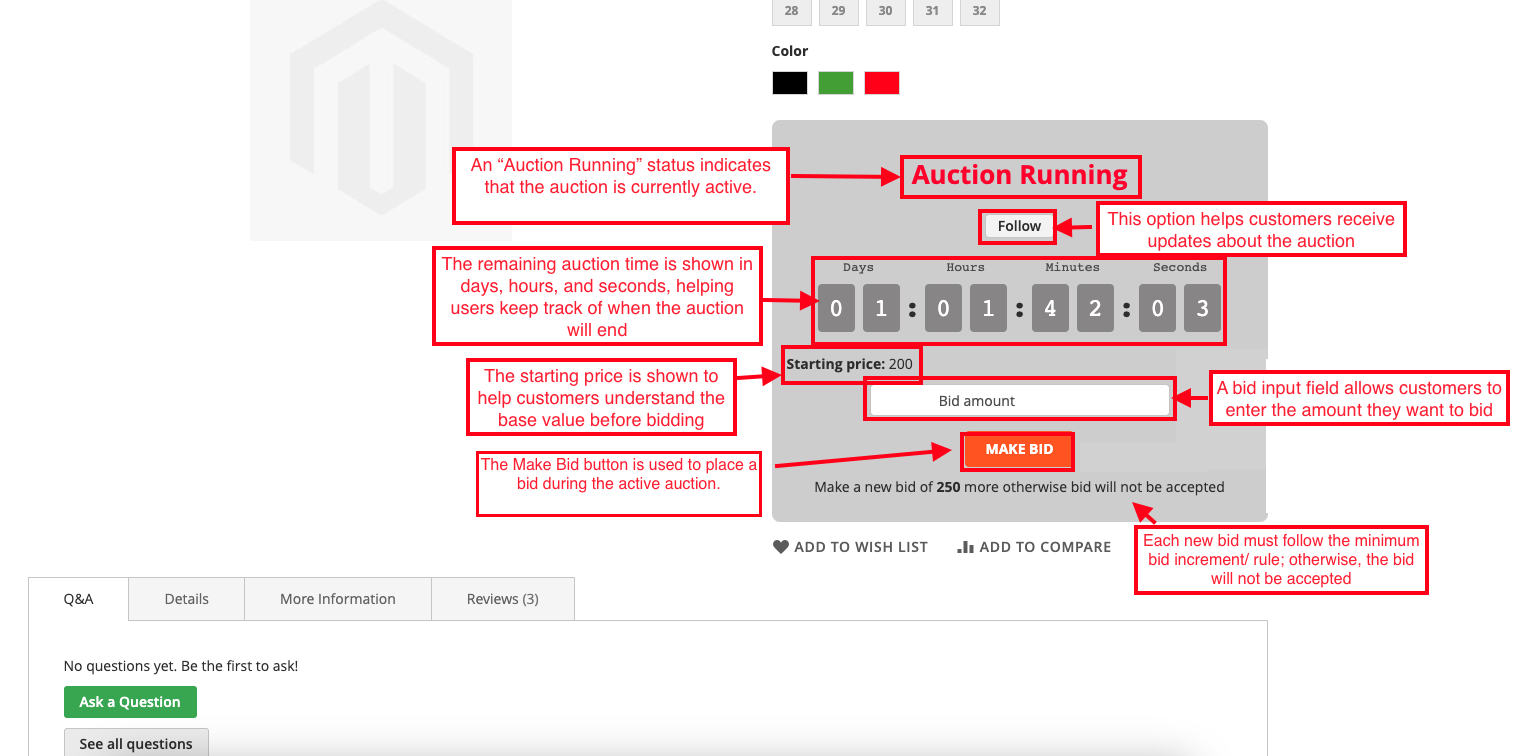Image resolution: width=1539 pixels, height=756 pixels.
Task: Select size 32 option
Action: [x=979, y=11]
